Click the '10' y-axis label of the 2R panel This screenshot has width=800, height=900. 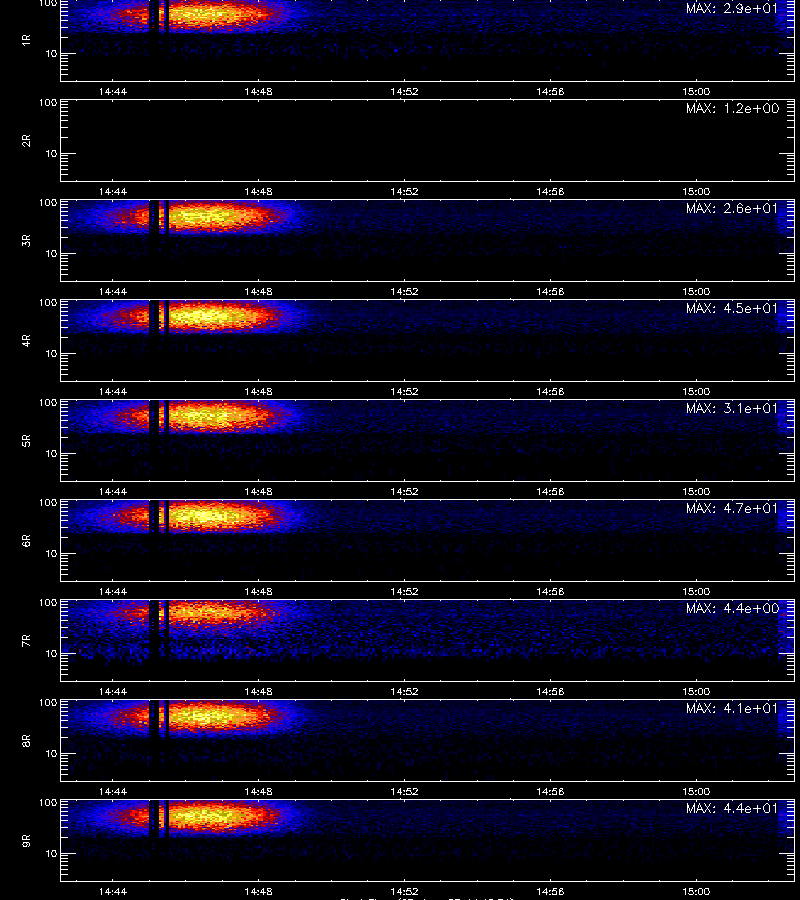pyautogui.click(x=51, y=154)
